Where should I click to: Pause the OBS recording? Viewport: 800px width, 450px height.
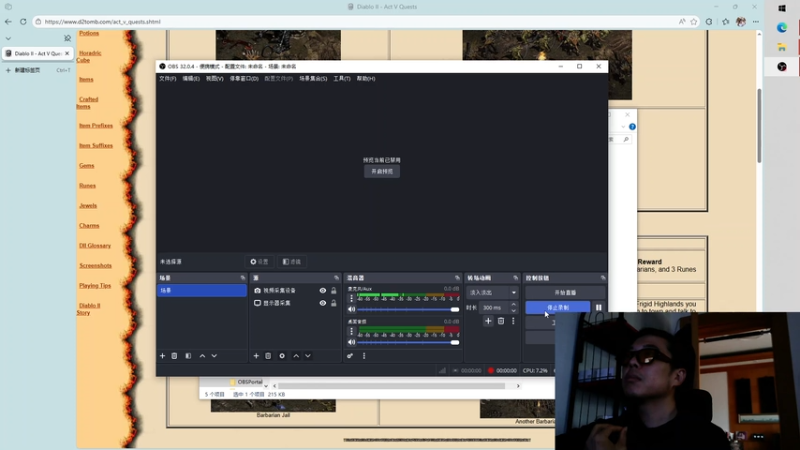[598, 307]
